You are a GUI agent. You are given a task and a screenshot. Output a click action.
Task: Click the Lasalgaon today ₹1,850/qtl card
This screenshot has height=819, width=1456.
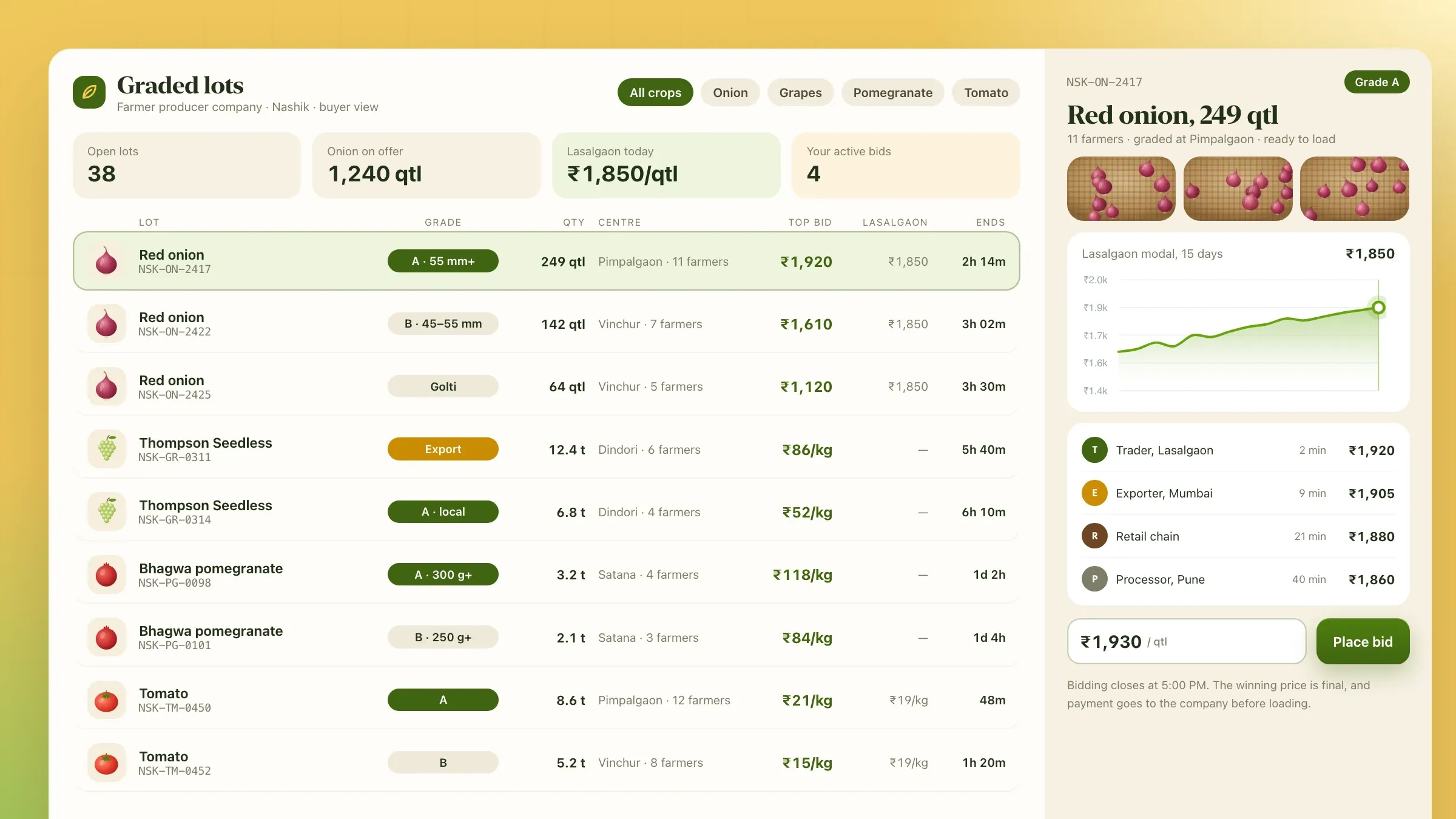pyautogui.click(x=666, y=165)
